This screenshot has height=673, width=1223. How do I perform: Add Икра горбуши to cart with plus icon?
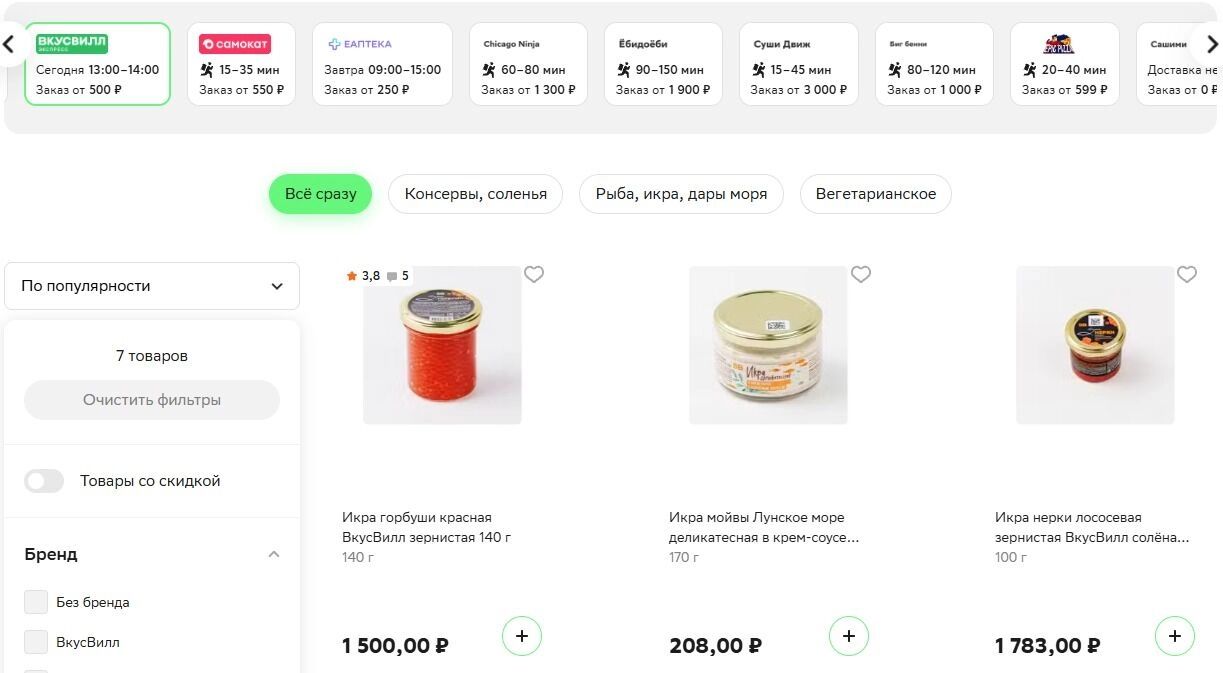coord(521,635)
